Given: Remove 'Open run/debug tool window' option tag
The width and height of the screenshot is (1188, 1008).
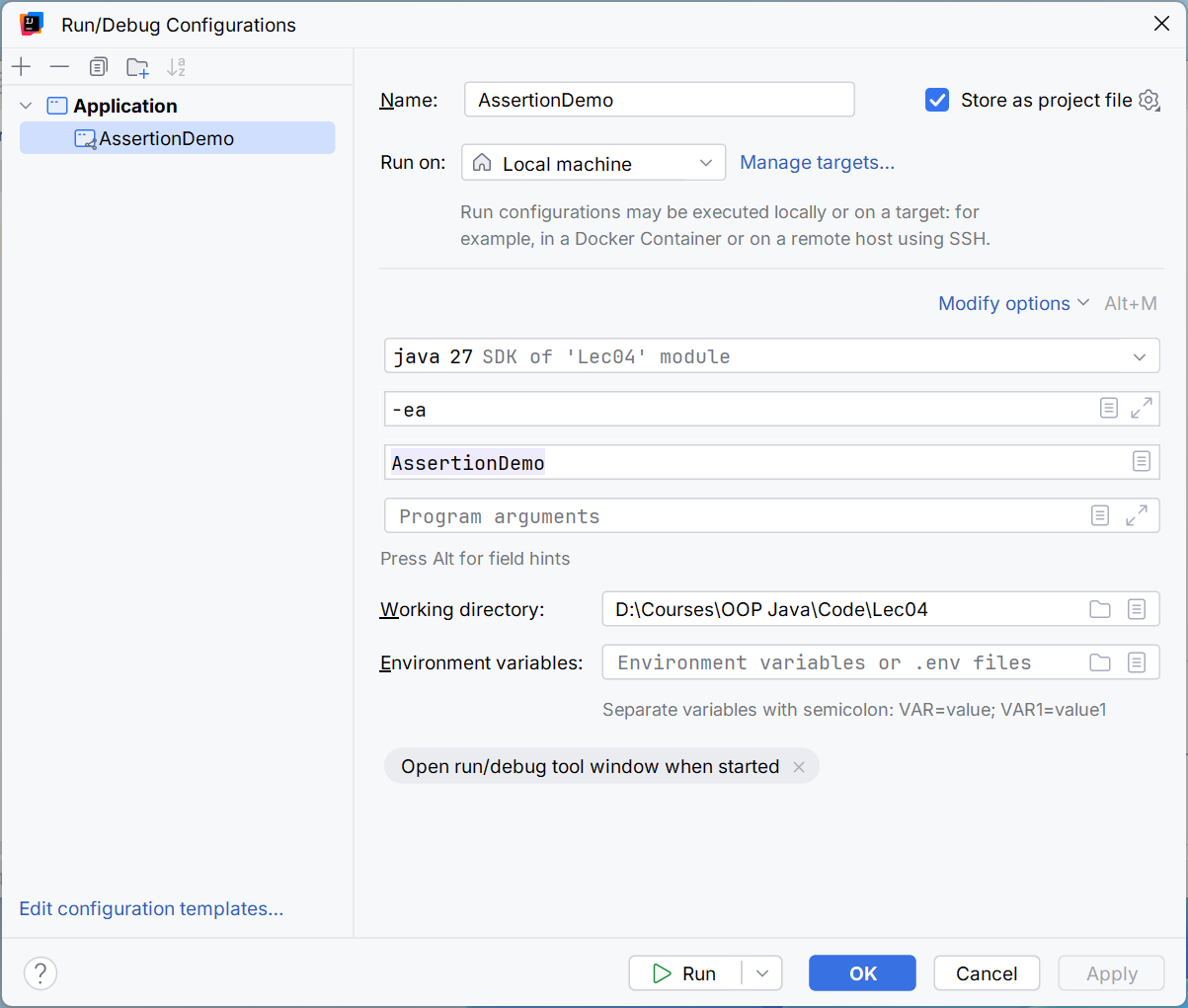Looking at the screenshot, I should [x=799, y=767].
